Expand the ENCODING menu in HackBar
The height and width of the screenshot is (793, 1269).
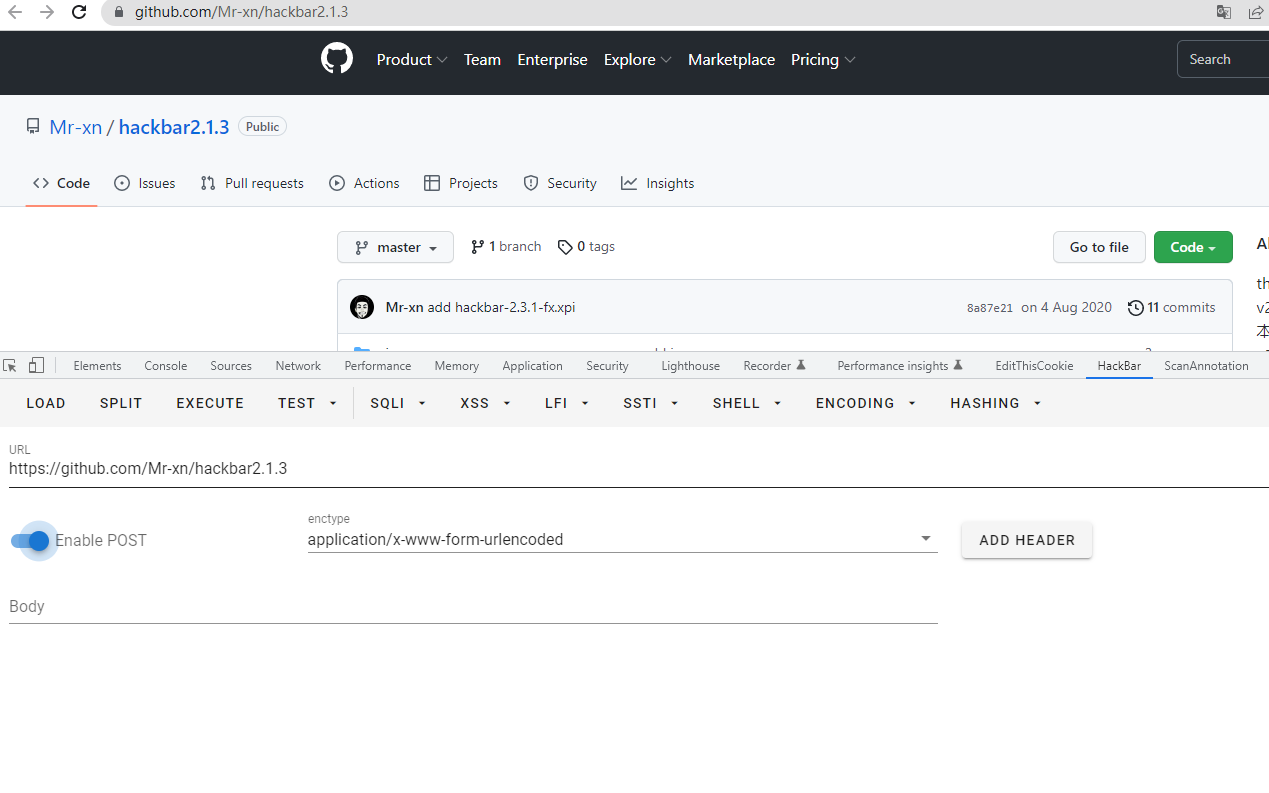click(x=866, y=403)
